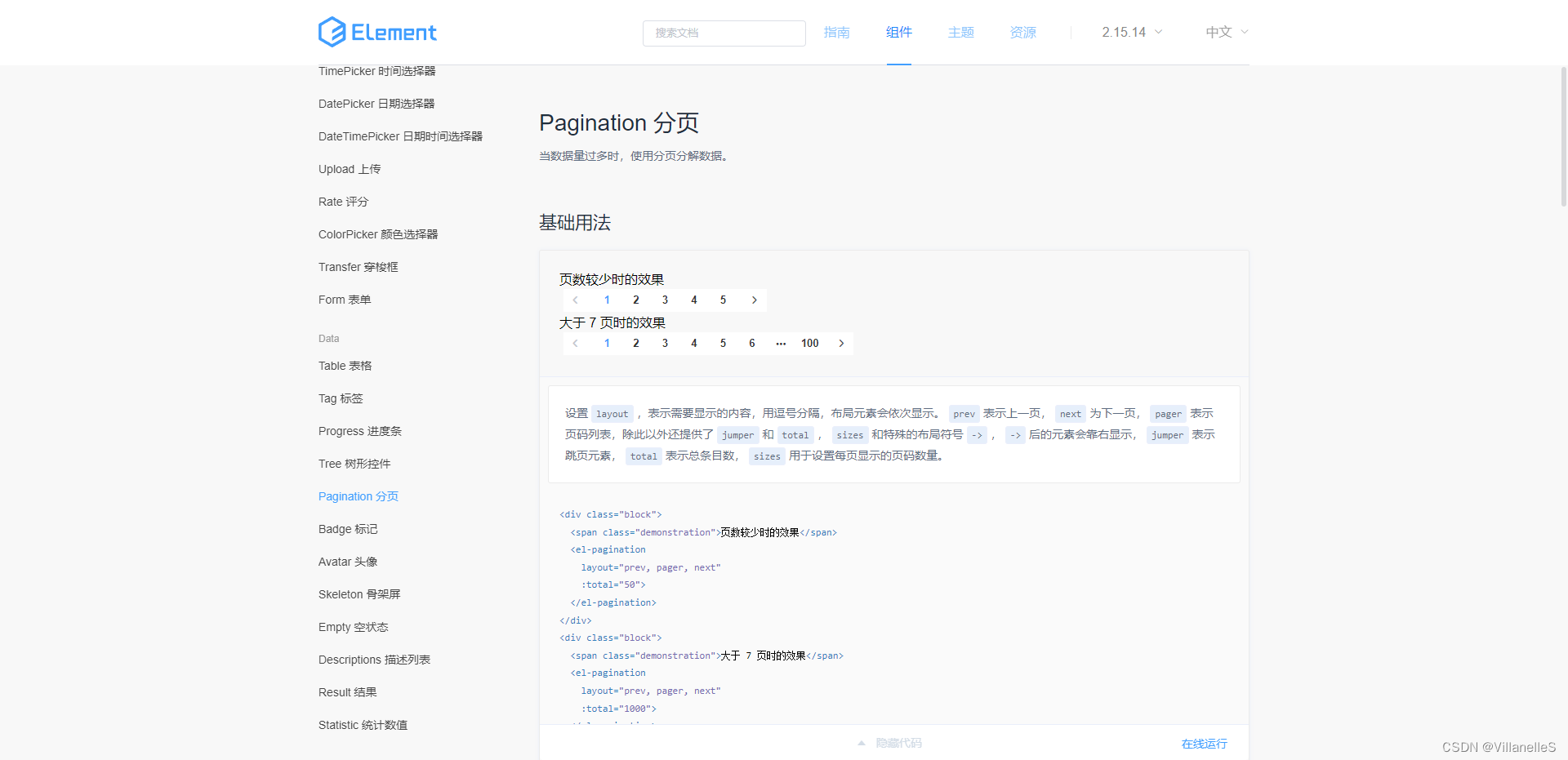This screenshot has height=760, width=1568.
Task: Open TimePicker 时间选择器 sidebar item
Action: click(x=377, y=71)
